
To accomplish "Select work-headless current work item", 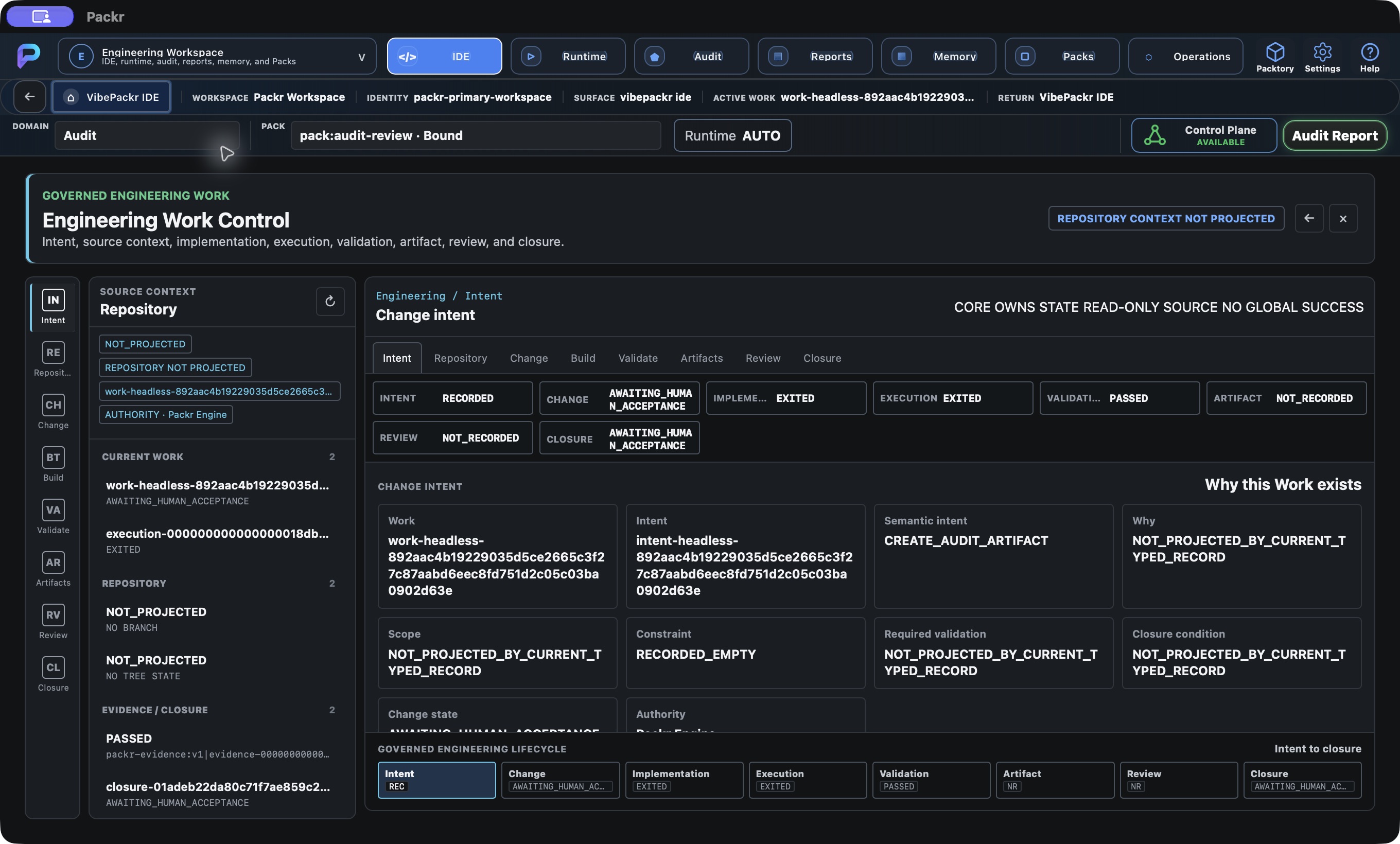I will tap(219, 492).
